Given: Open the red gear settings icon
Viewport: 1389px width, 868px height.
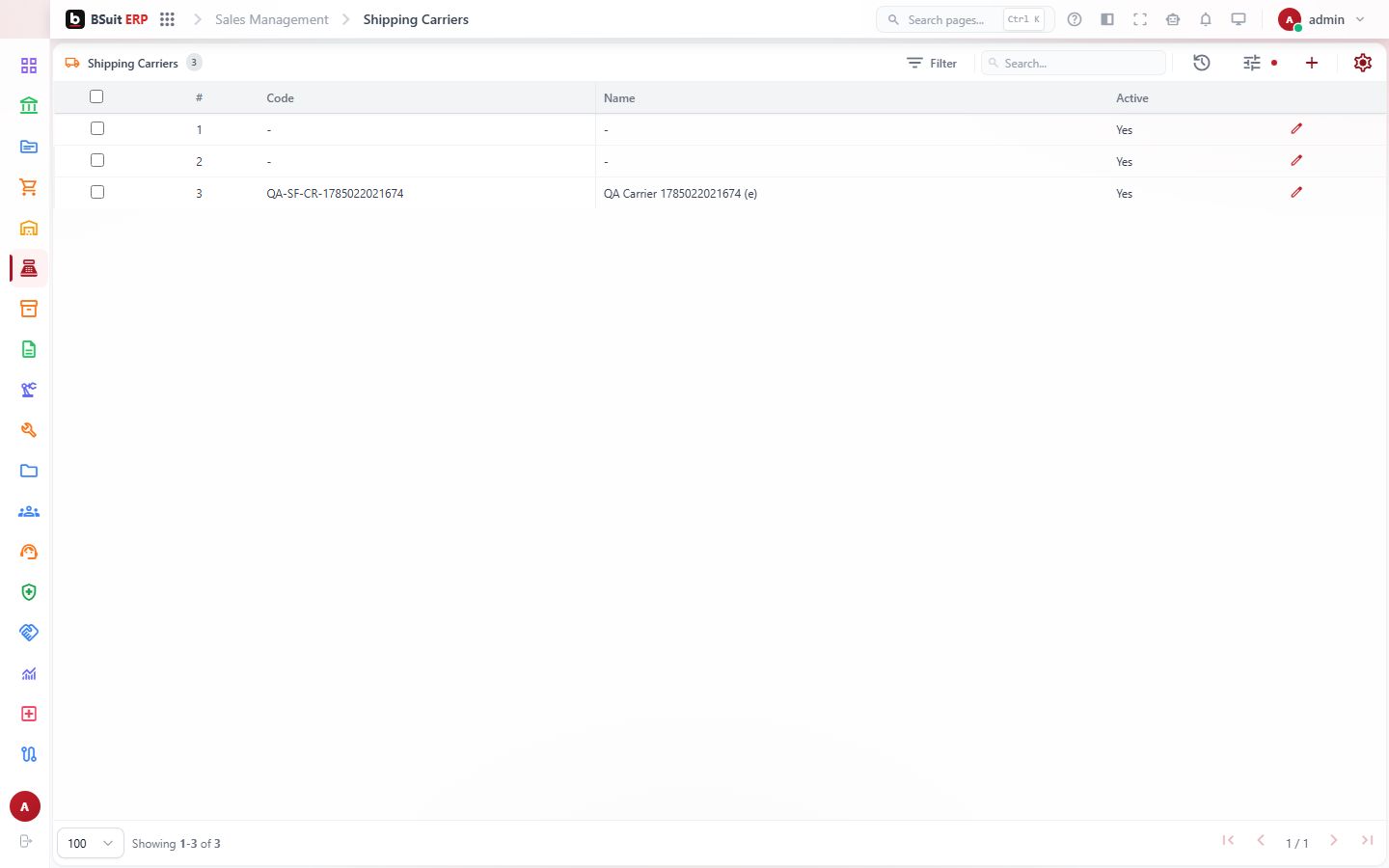Looking at the screenshot, I should pyautogui.click(x=1363, y=63).
